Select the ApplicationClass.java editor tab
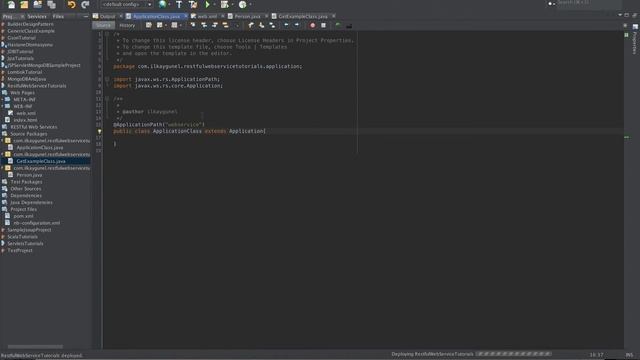The image size is (640, 360). pos(156,16)
